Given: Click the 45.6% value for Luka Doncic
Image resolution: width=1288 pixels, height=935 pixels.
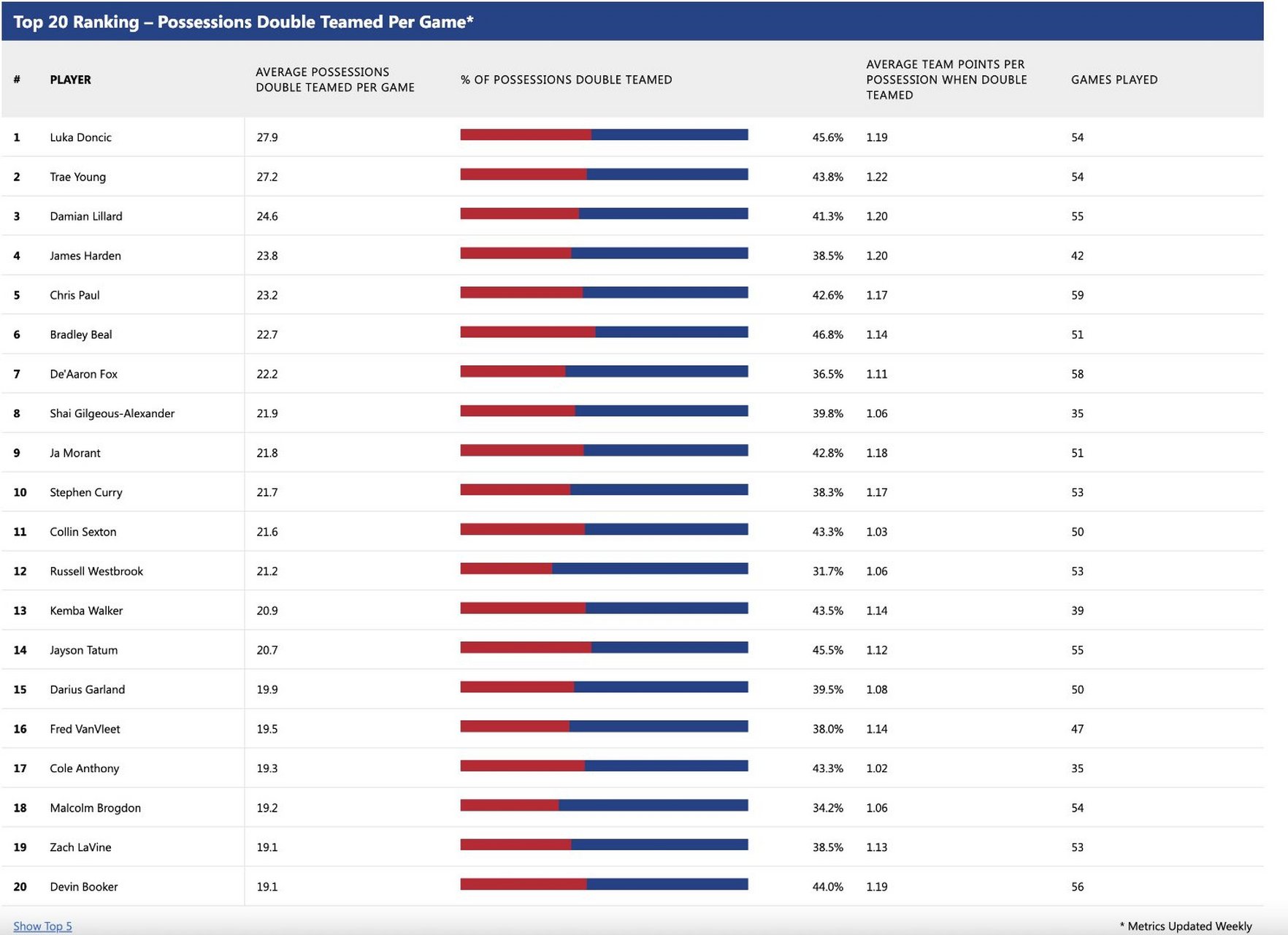Looking at the screenshot, I should 828,137.
